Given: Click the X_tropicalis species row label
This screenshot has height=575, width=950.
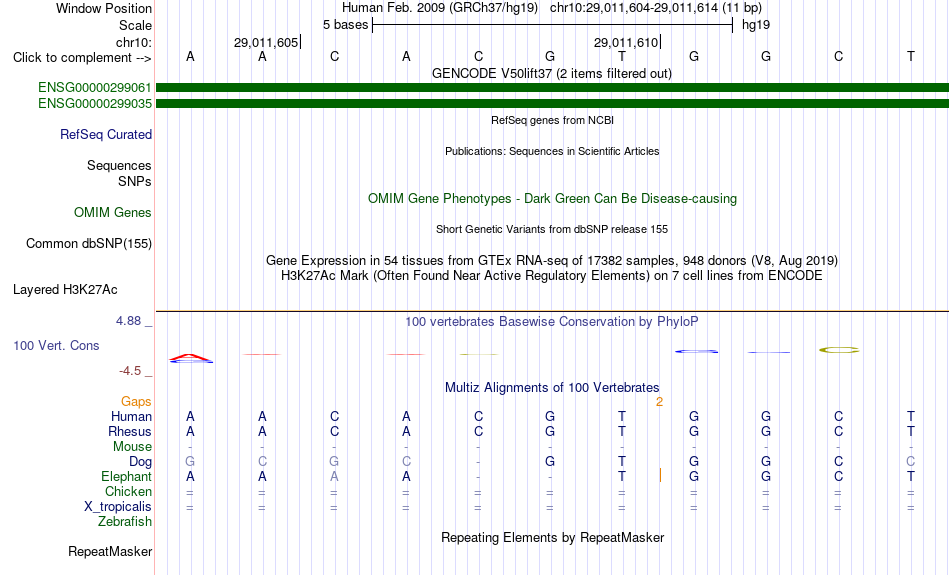Looking at the screenshot, I should pos(118,507).
